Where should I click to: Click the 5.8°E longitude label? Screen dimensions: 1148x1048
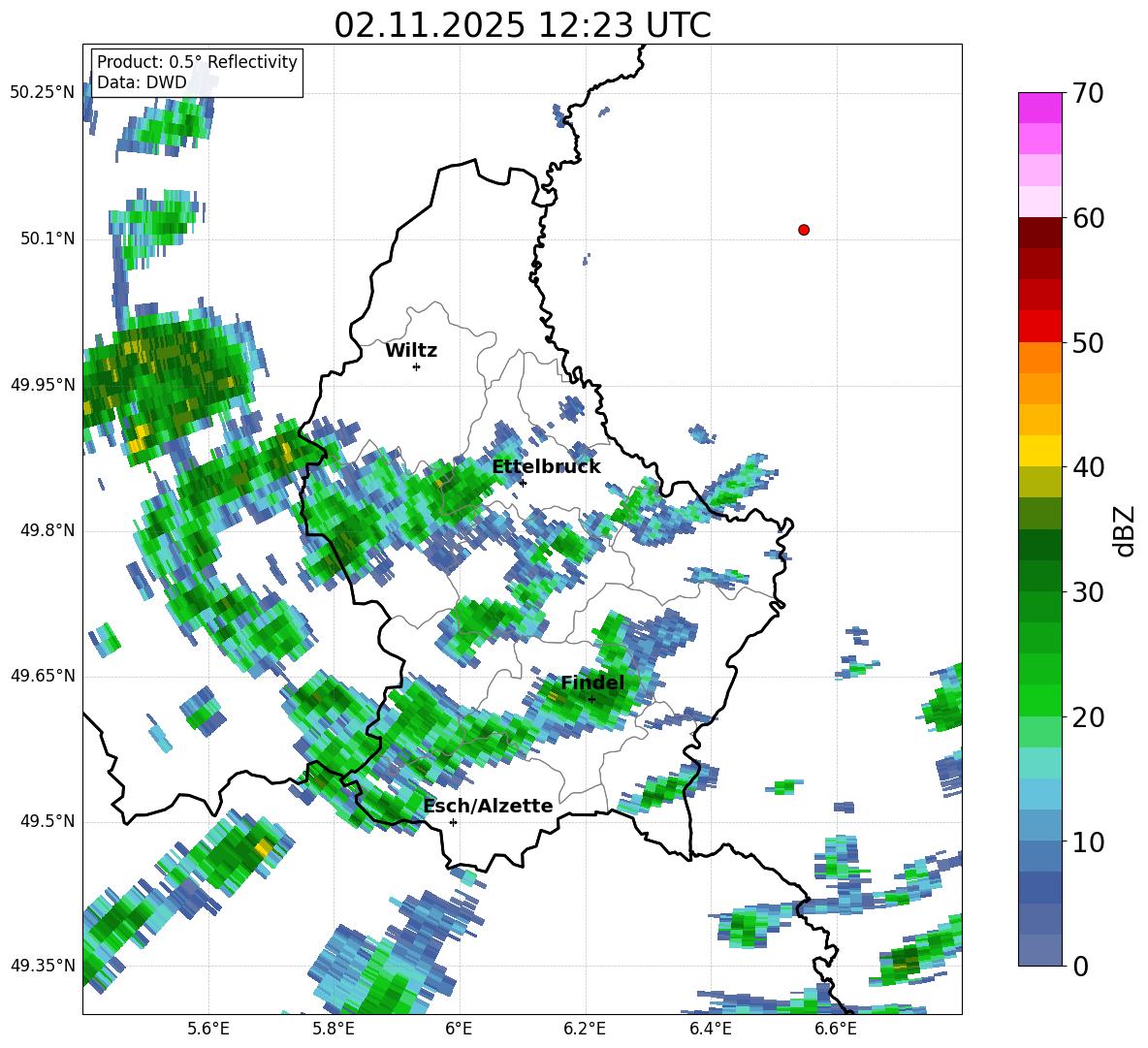click(334, 1029)
